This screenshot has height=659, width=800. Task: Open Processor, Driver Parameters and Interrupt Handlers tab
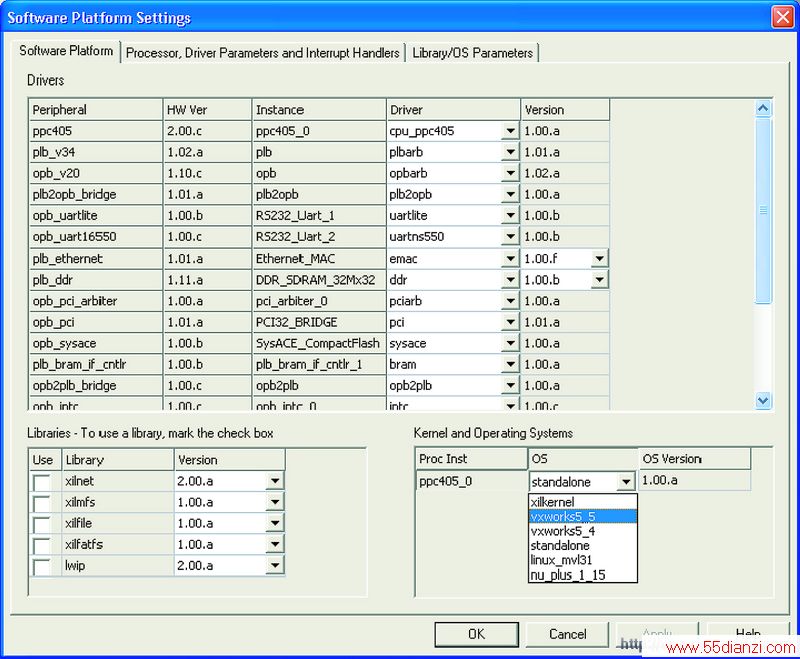coord(263,53)
